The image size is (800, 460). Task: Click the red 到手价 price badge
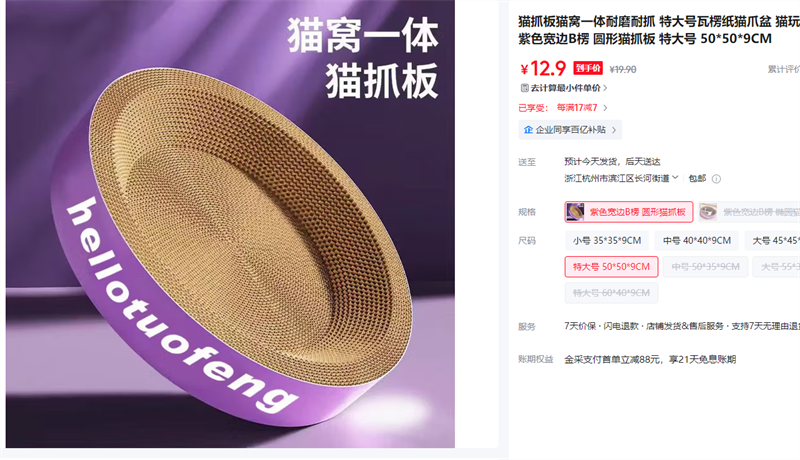click(x=588, y=68)
